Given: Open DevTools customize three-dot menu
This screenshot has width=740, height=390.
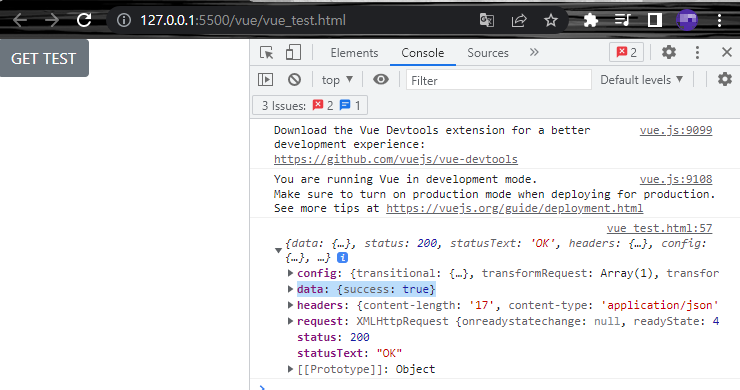Looking at the screenshot, I should point(697,52).
